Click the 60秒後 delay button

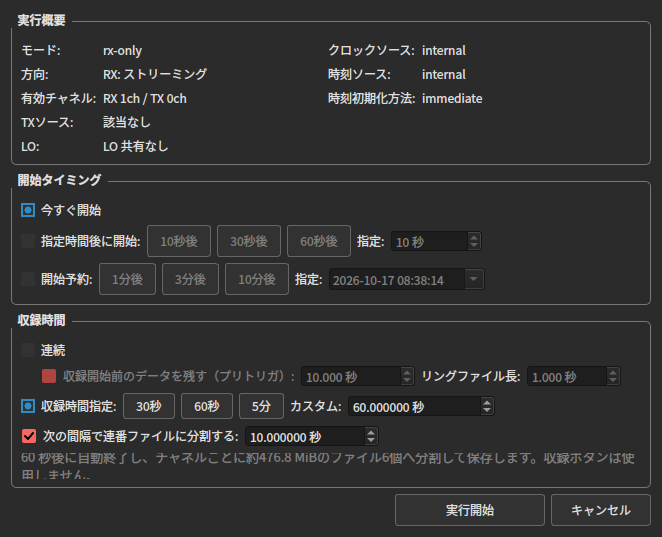319,241
